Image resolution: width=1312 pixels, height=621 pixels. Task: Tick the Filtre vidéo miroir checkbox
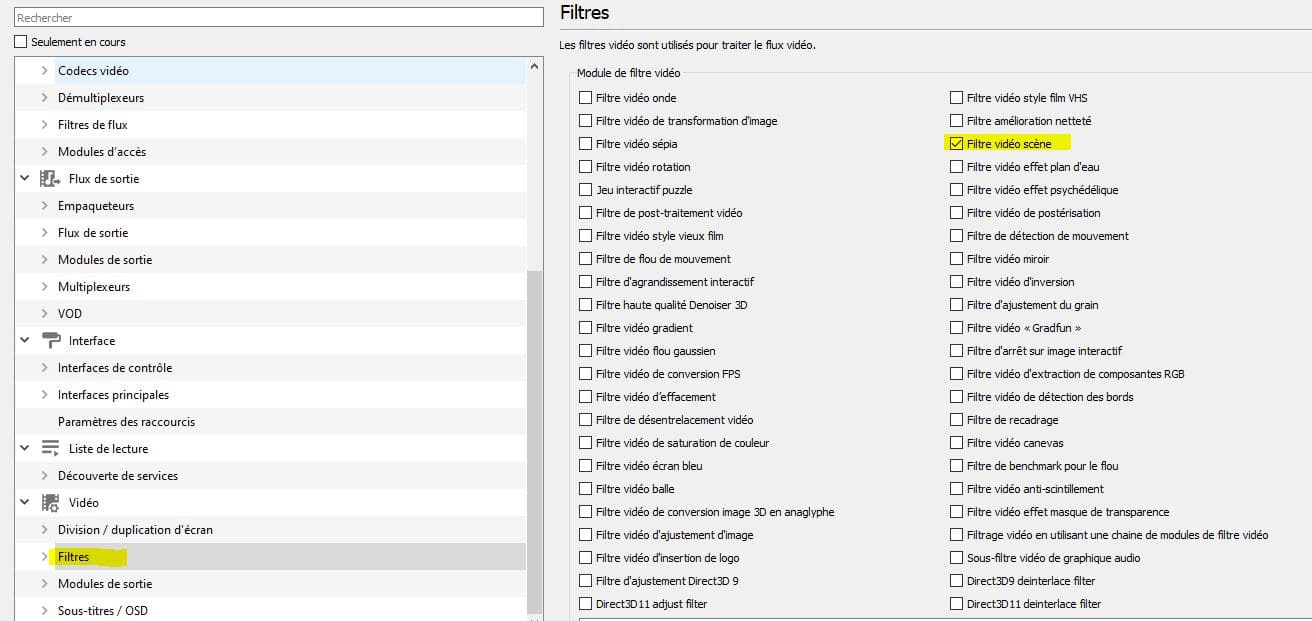point(957,259)
